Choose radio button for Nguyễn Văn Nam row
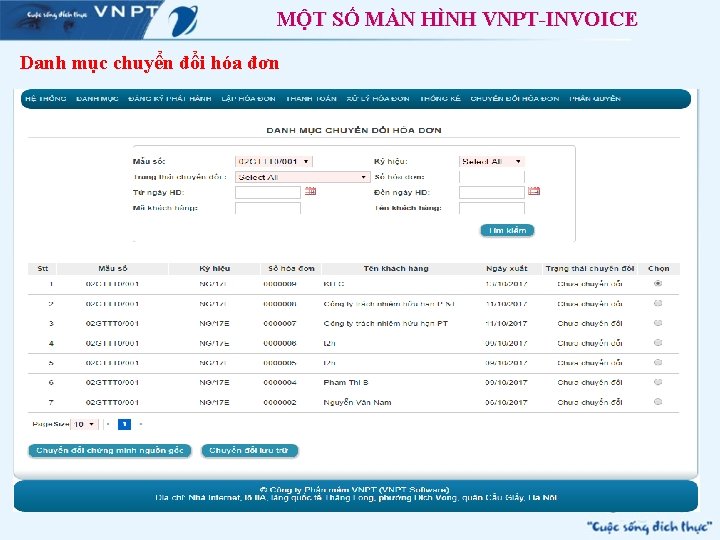The height and width of the screenshot is (540, 720). tap(658, 402)
